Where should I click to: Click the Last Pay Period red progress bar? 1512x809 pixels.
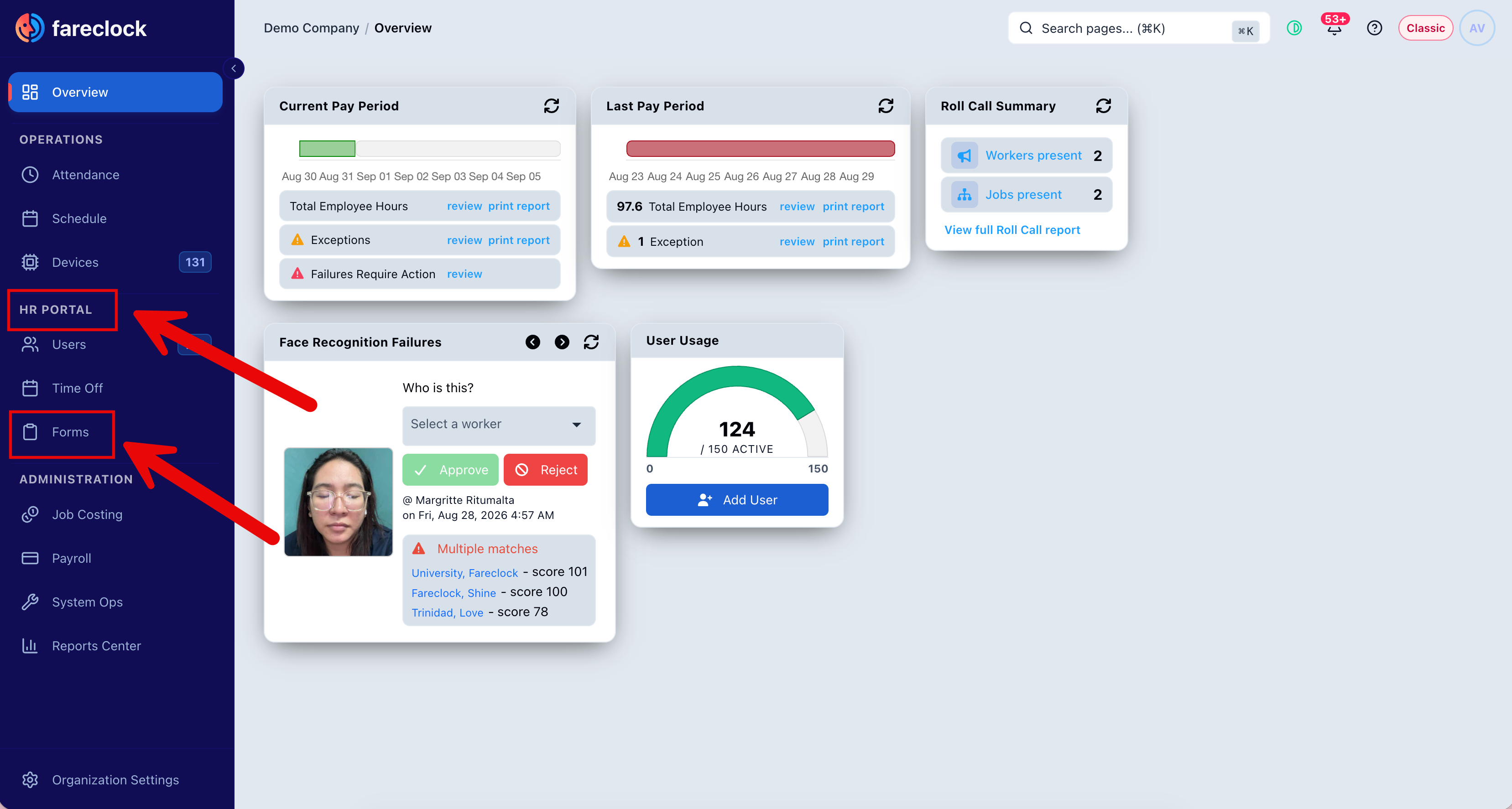click(760, 149)
